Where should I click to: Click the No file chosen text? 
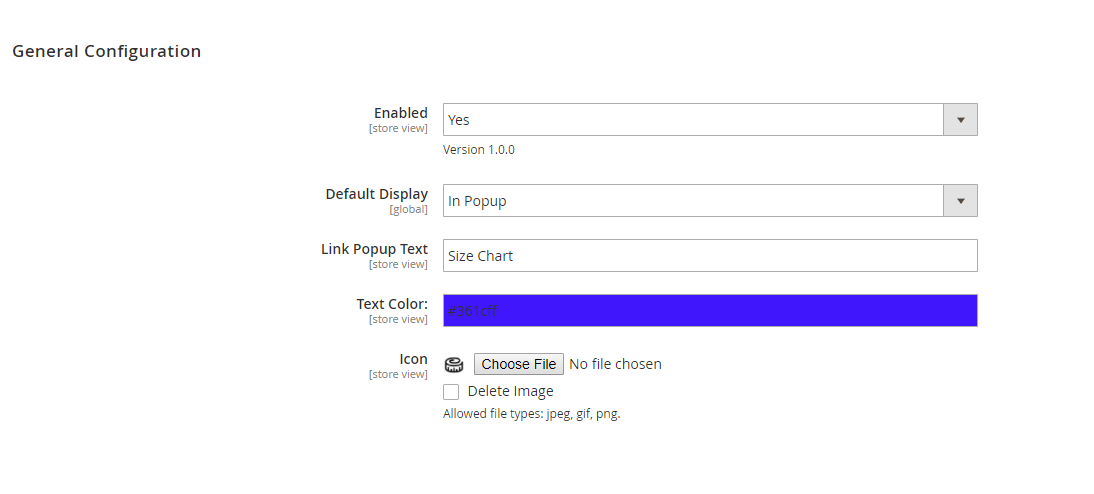615,364
